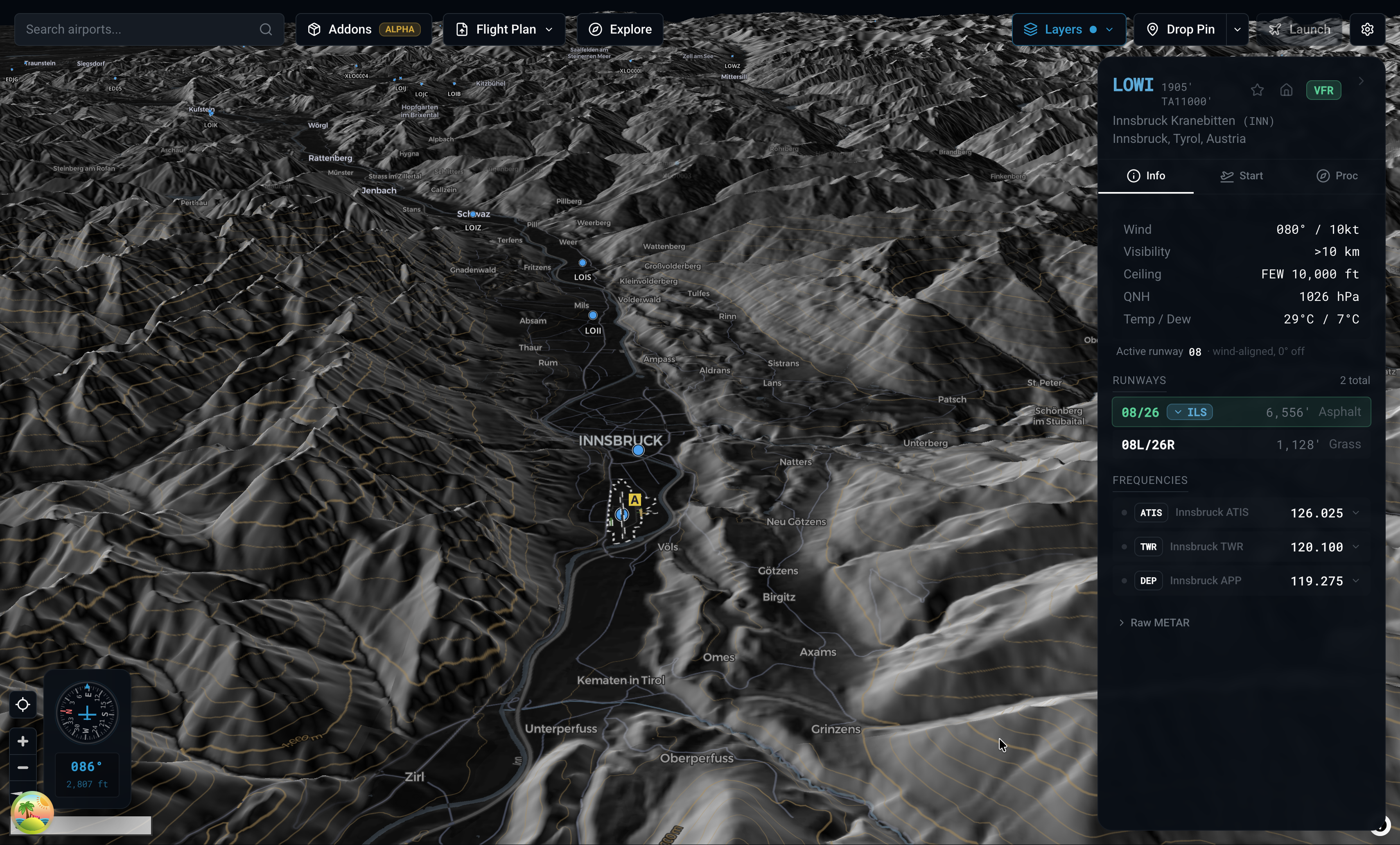
Task: Expand the Innsbruck APP frequency chevron
Action: point(1356,581)
